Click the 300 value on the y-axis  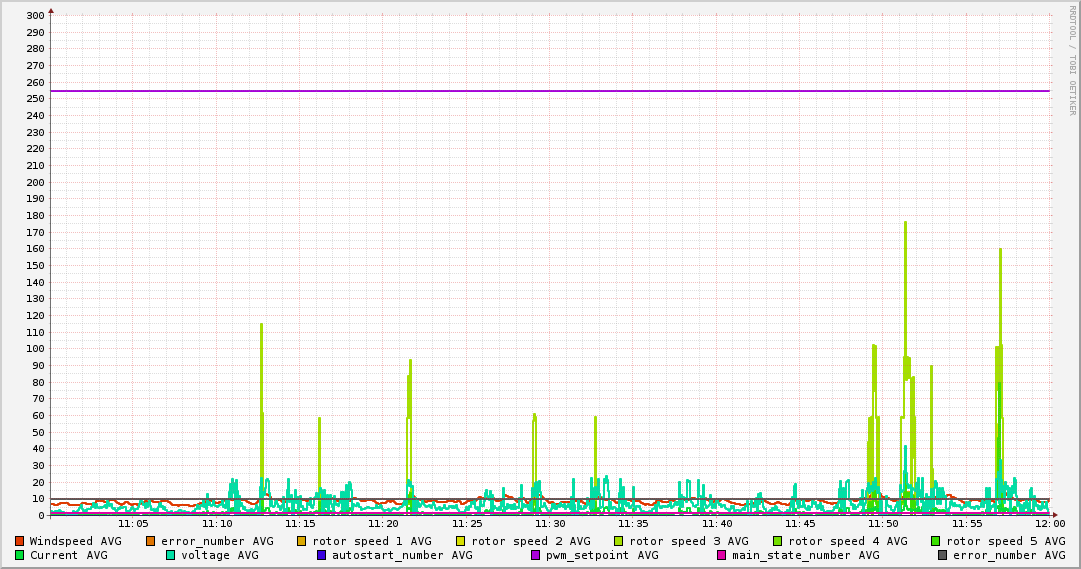[x=35, y=16]
